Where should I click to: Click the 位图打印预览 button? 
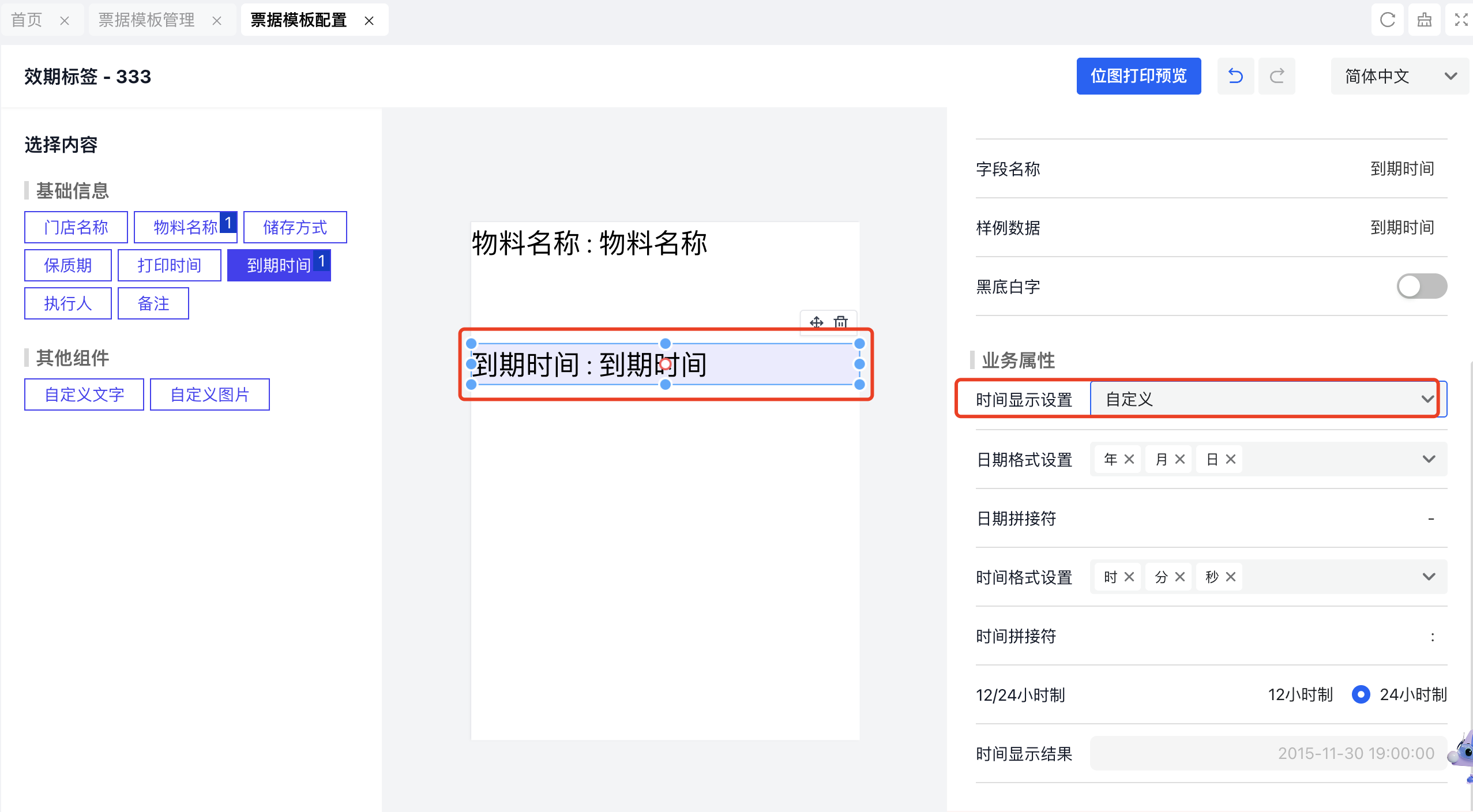click(1138, 76)
